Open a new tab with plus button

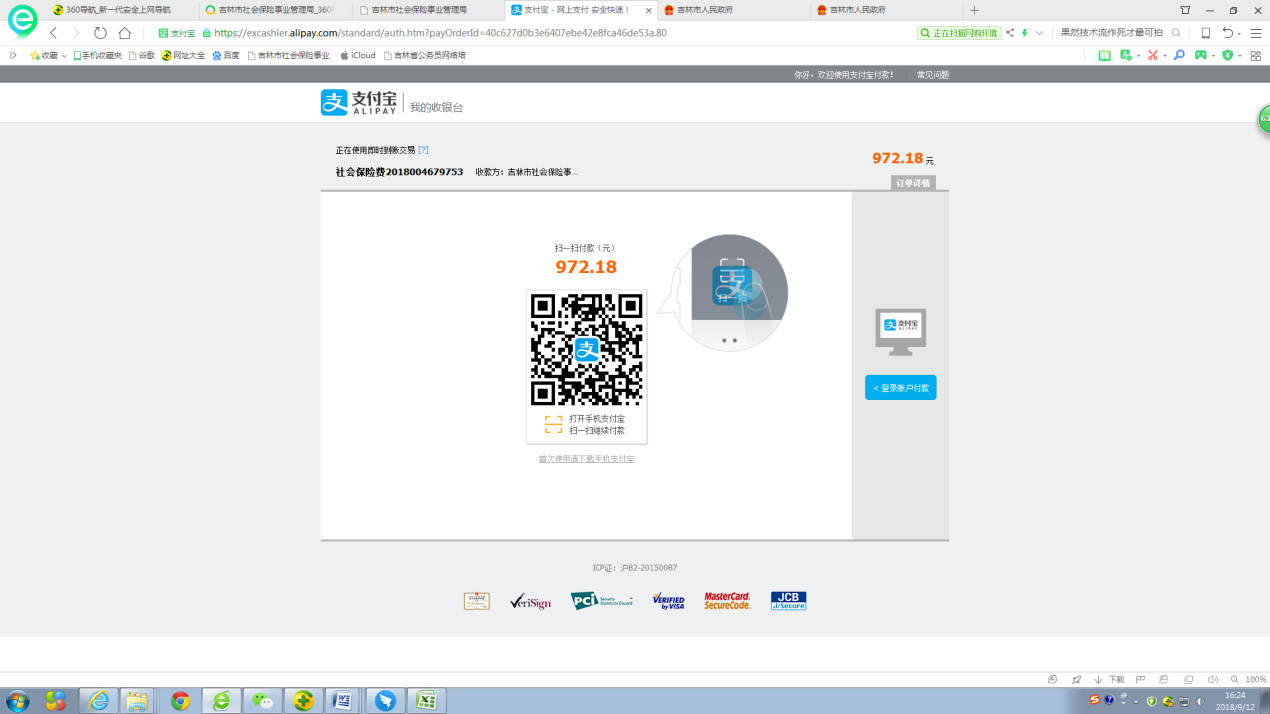[x=975, y=10]
